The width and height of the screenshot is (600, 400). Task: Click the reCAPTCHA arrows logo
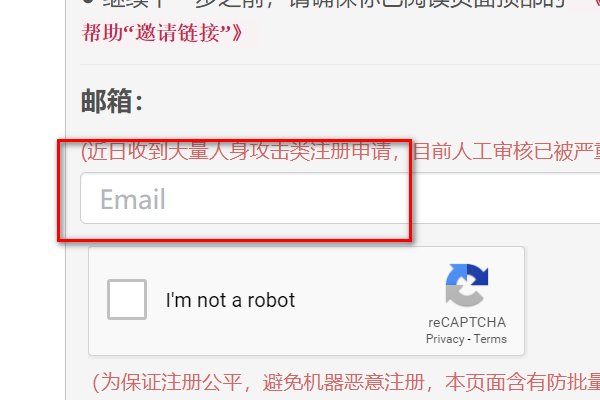(x=467, y=285)
